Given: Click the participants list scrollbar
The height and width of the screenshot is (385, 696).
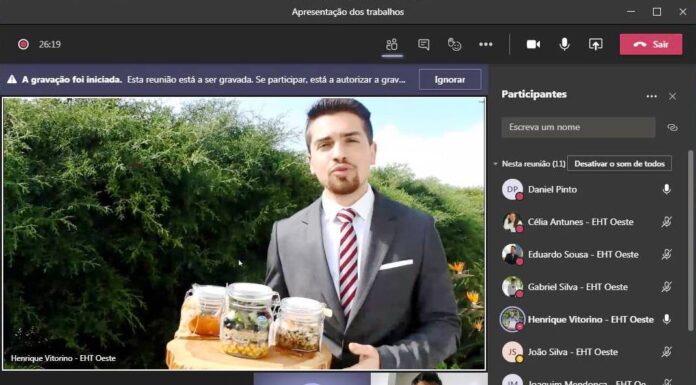Looking at the screenshot, I should pyautogui.click(x=690, y=240).
